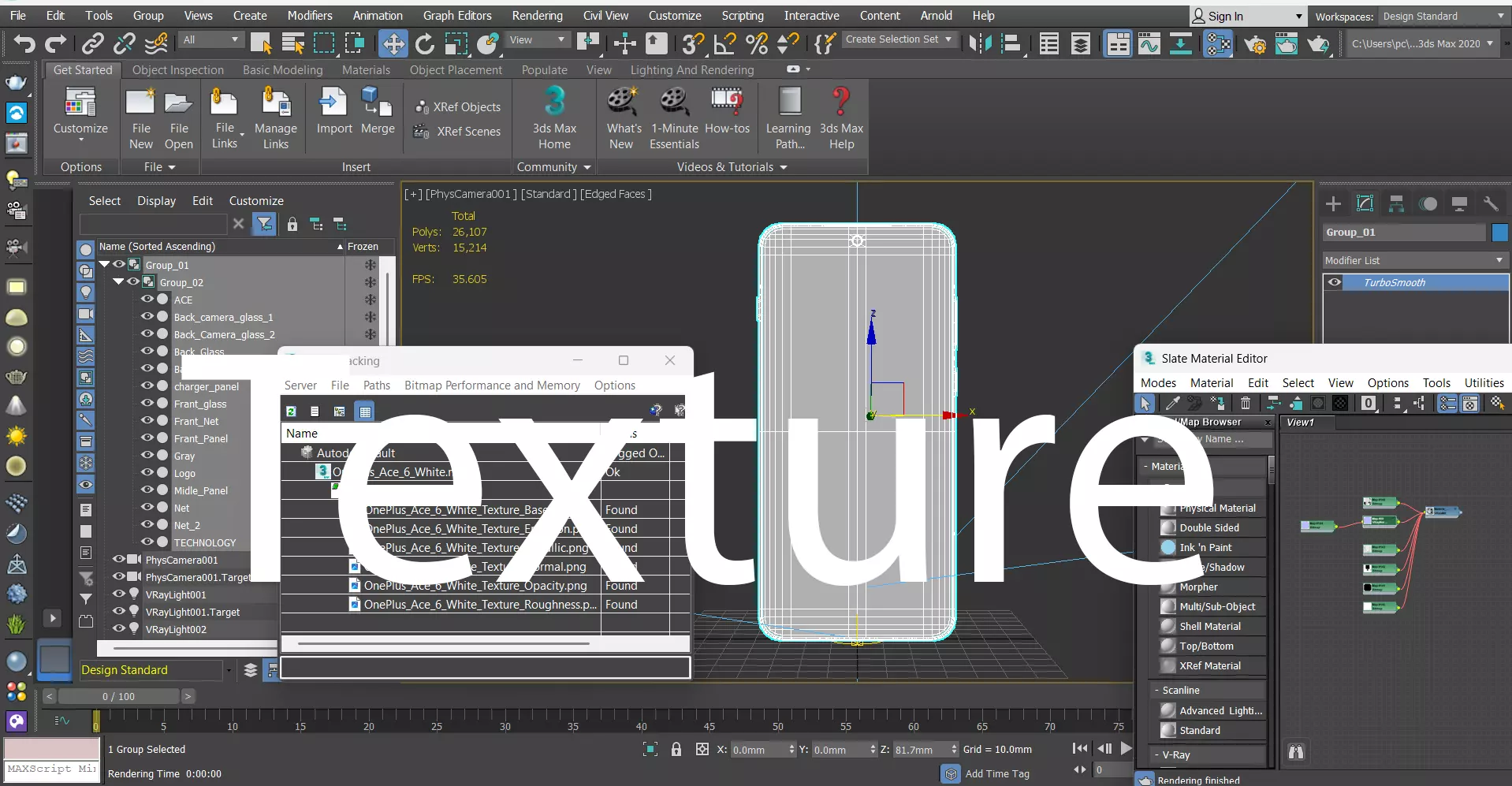This screenshot has width=1512, height=786.
Task: Click XRef Objects in Insert panel
Action: pyautogui.click(x=458, y=107)
